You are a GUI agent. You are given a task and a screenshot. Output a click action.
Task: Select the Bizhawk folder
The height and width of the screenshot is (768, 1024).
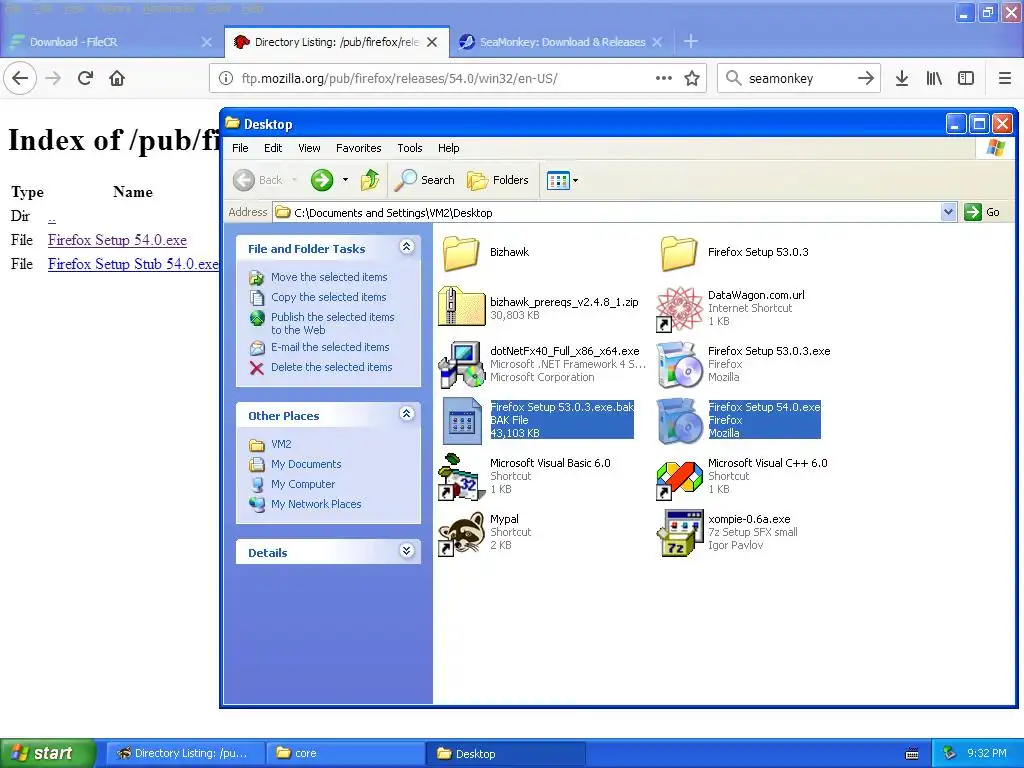pyautogui.click(x=486, y=252)
